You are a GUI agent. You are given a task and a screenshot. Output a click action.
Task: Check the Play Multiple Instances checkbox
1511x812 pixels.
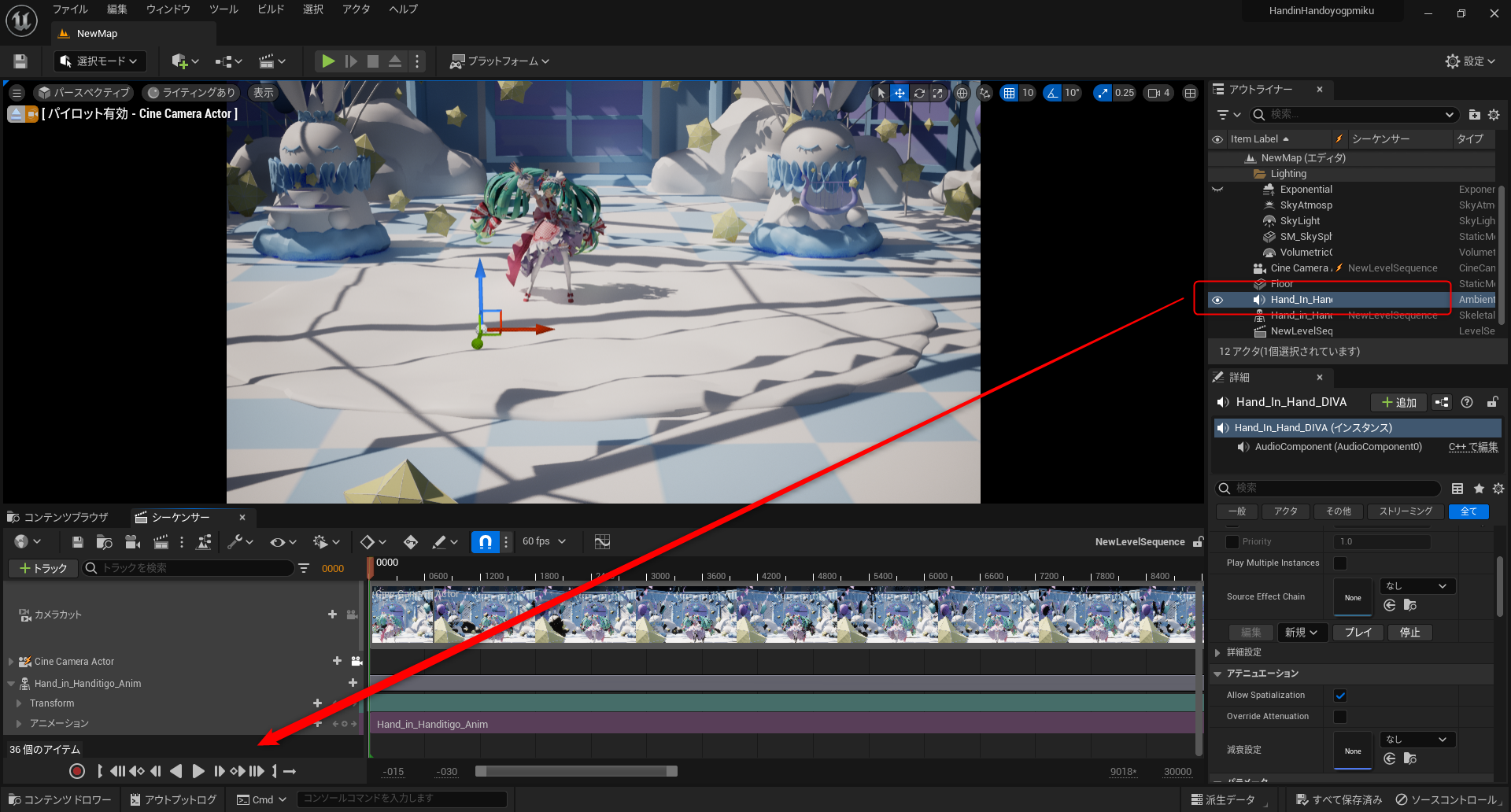tap(1340, 563)
